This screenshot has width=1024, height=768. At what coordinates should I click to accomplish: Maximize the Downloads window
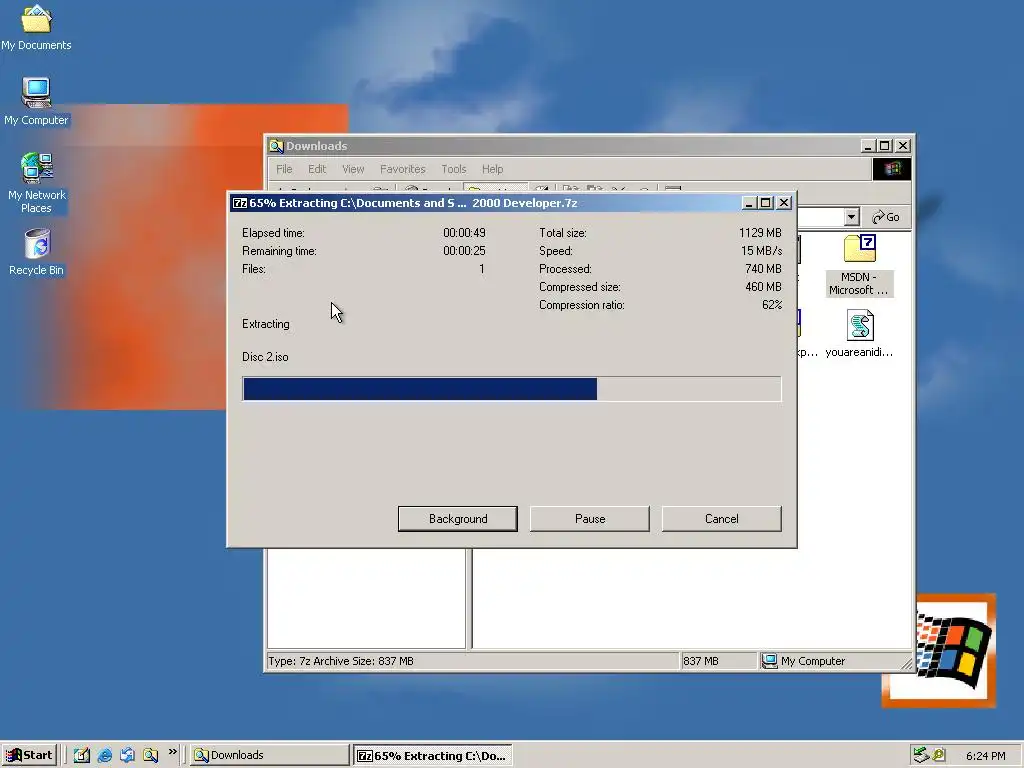click(x=885, y=146)
